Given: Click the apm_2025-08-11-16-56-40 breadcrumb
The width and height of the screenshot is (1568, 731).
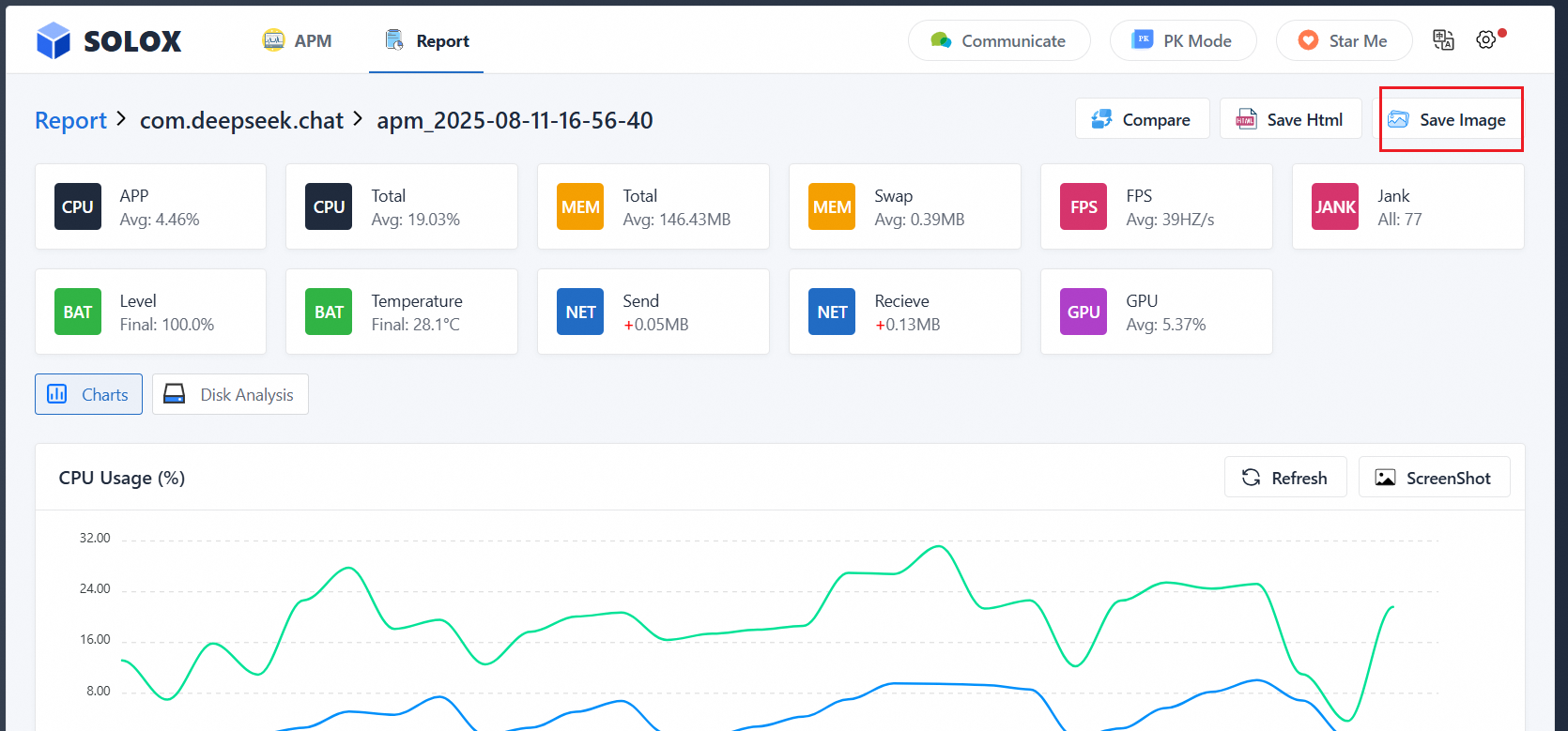Looking at the screenshot, I should point(515,120).
